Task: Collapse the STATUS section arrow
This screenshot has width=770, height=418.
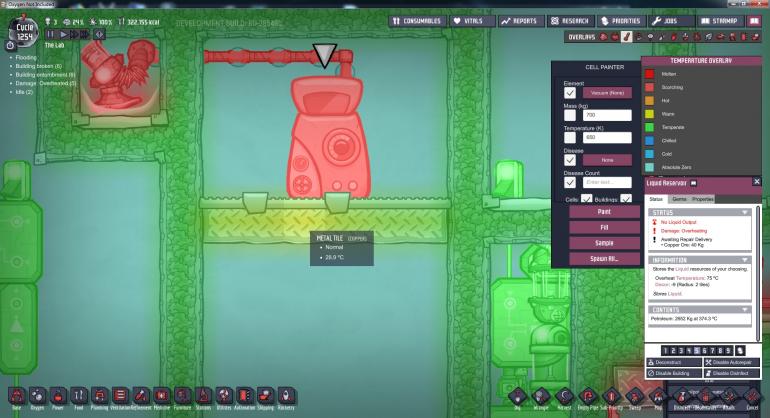Action: click(x=745, y=213)
